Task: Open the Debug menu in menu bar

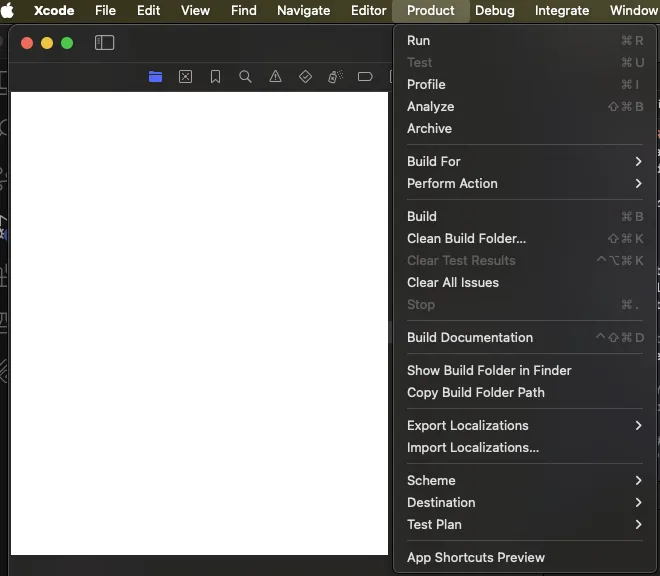Action: point(494,11)
